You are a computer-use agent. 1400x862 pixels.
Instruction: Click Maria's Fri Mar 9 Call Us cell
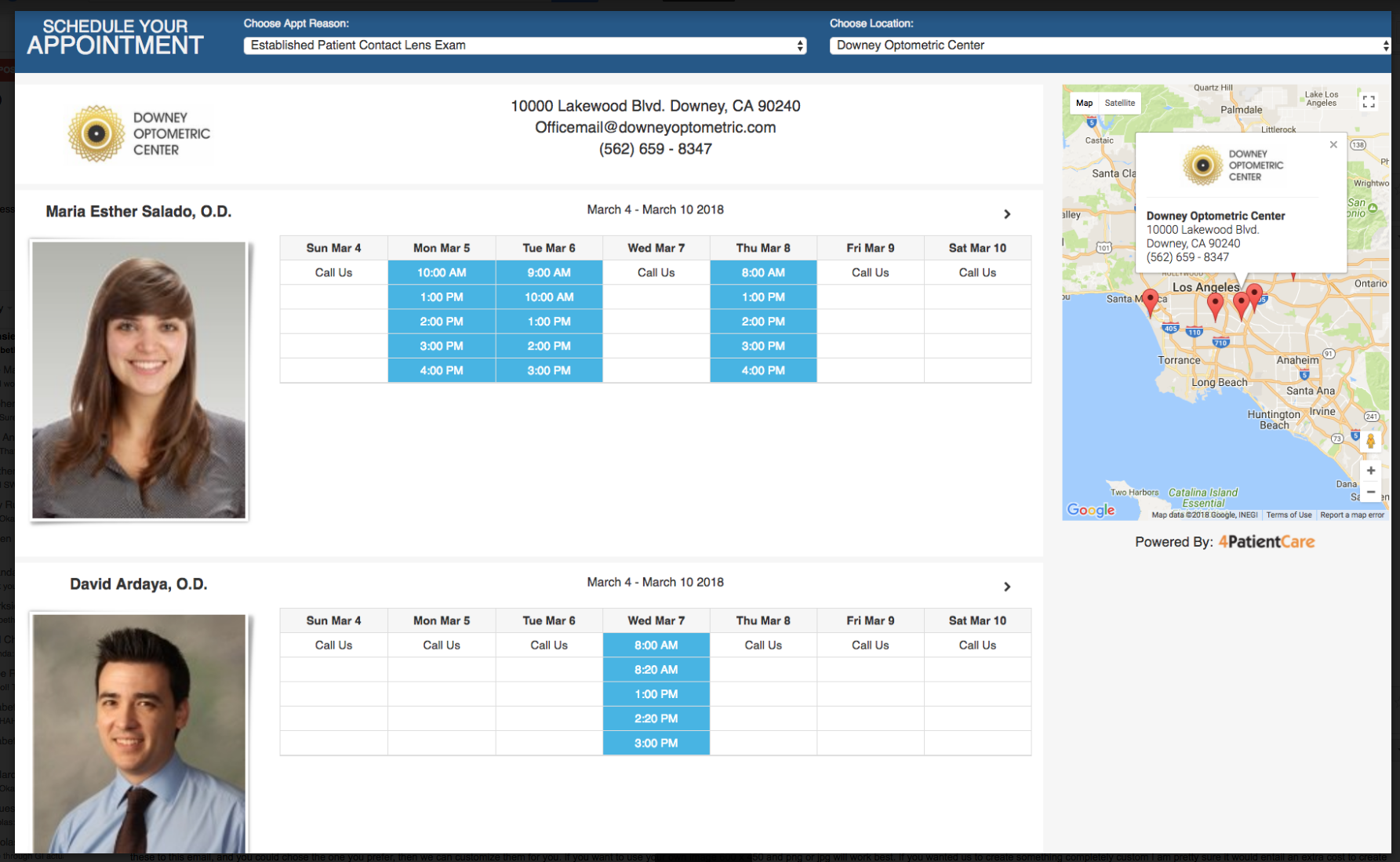click(871, 272)
